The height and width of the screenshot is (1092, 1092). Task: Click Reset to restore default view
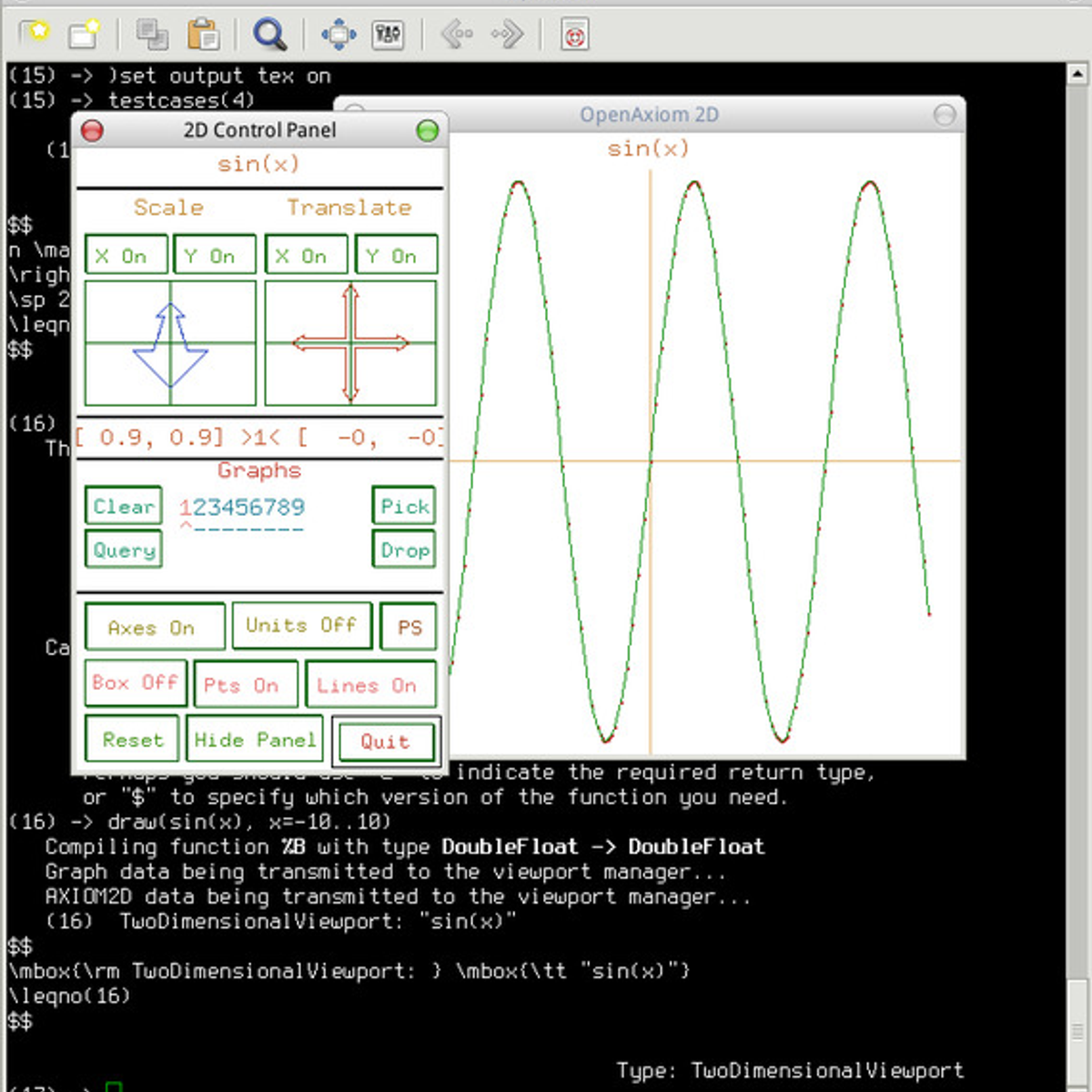point(131,739)
